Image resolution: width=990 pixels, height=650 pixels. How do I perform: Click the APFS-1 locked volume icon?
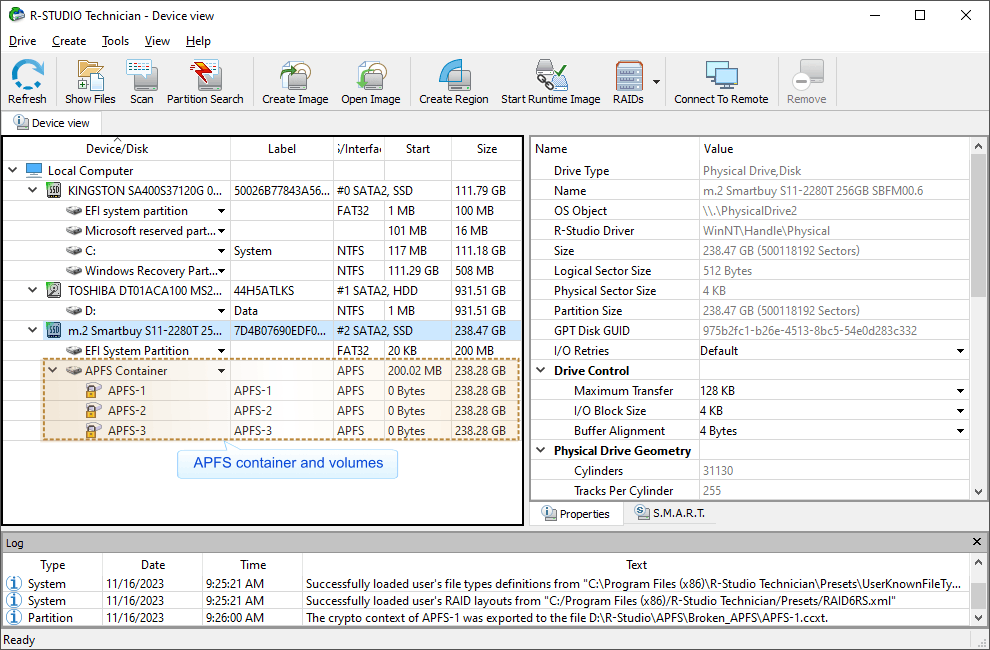[93, 390]
